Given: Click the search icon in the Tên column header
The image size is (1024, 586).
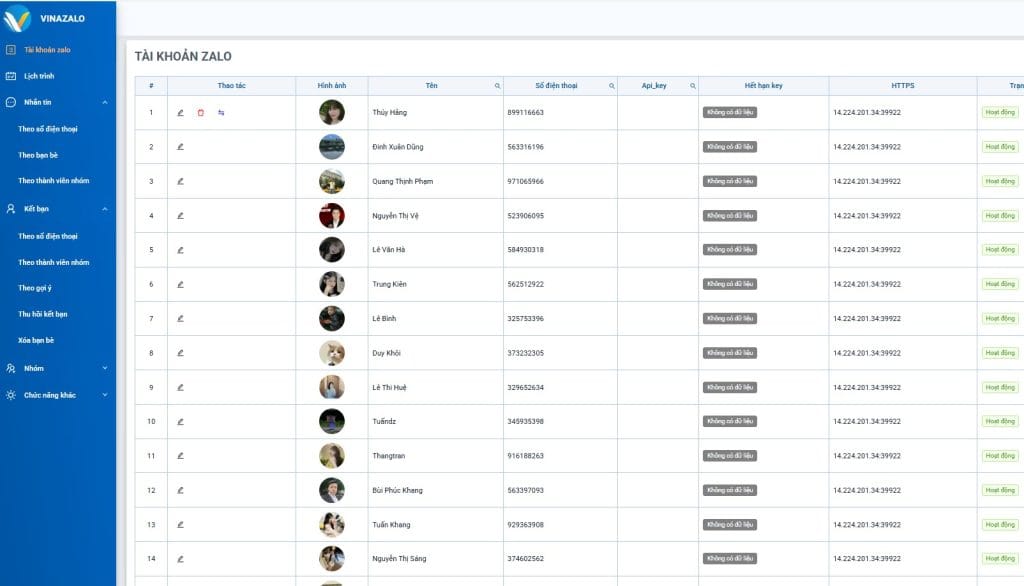Looking at the screenshot, I should point(497,86).
